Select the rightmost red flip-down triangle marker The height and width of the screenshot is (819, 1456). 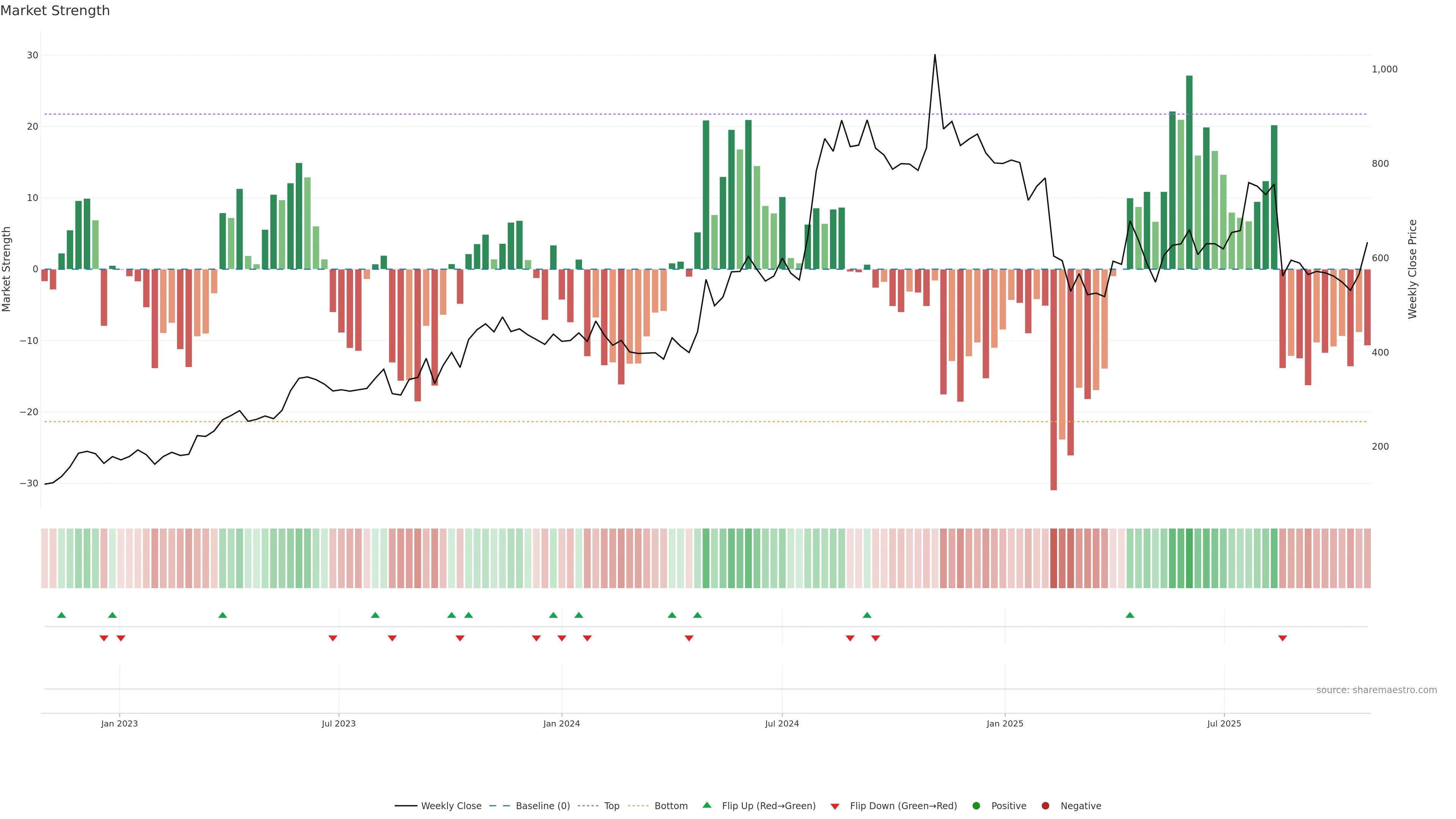1282,638
